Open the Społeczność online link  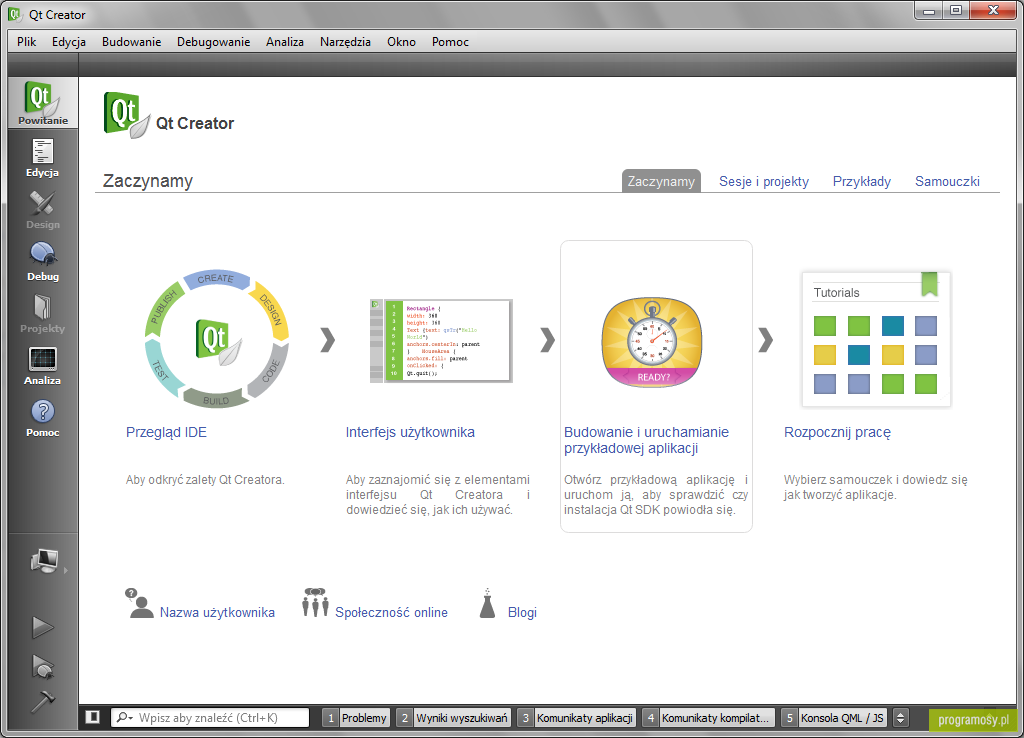tap(391, 613)
